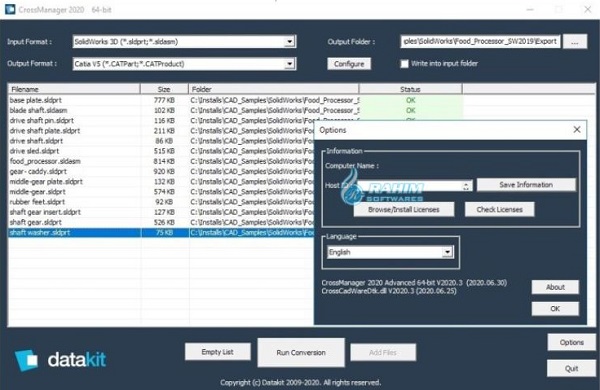
Task: Click into the Output Folder path field
Action: [480, 41]
